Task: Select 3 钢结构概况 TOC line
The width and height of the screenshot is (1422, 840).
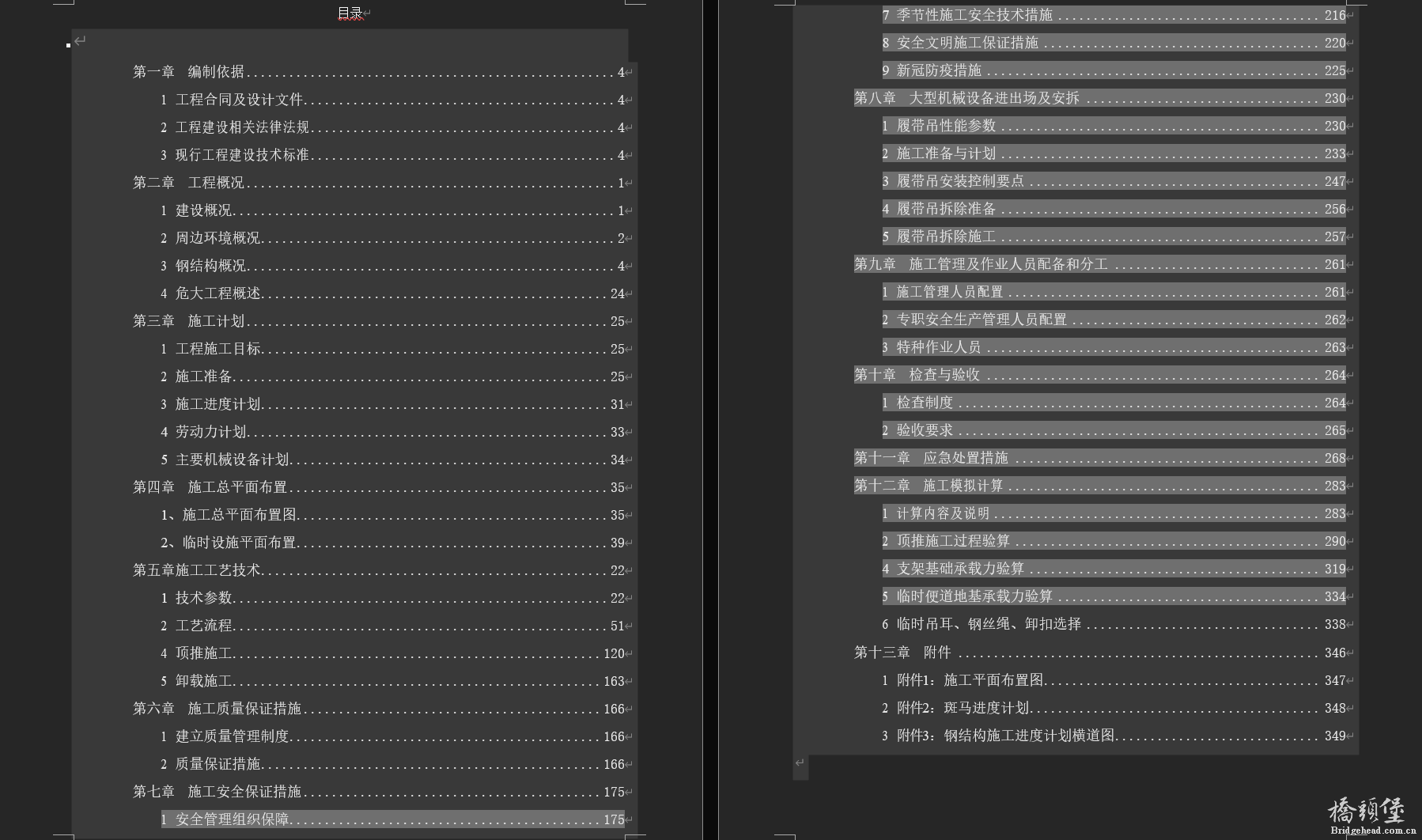Action: click(x=393, y=266)
